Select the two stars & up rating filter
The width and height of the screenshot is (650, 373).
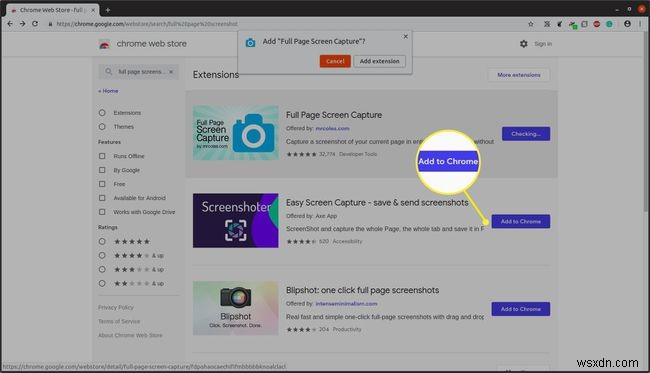click(102, 283)
